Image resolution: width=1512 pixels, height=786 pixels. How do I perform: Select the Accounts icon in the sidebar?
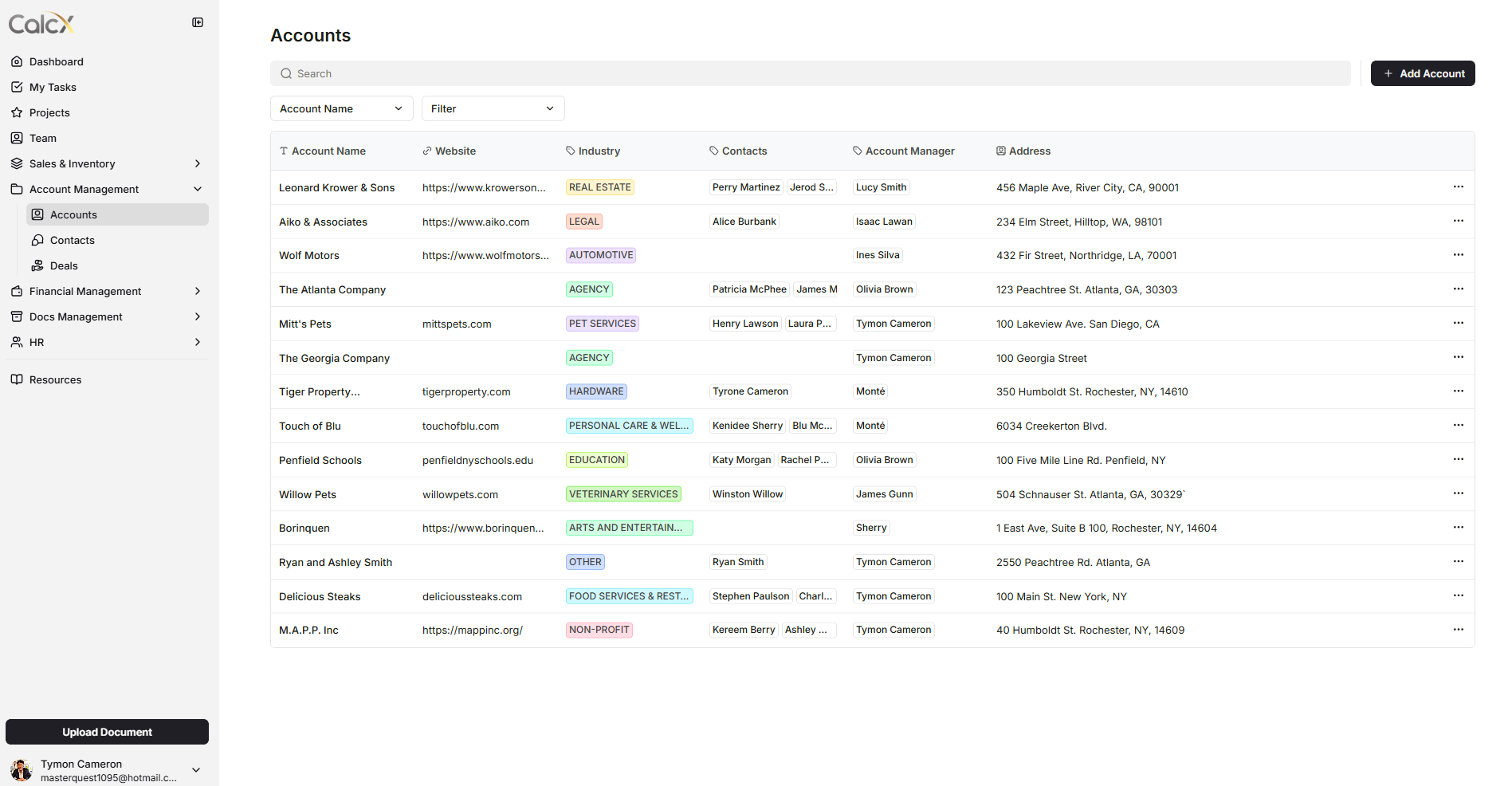[x=37, y=214]
